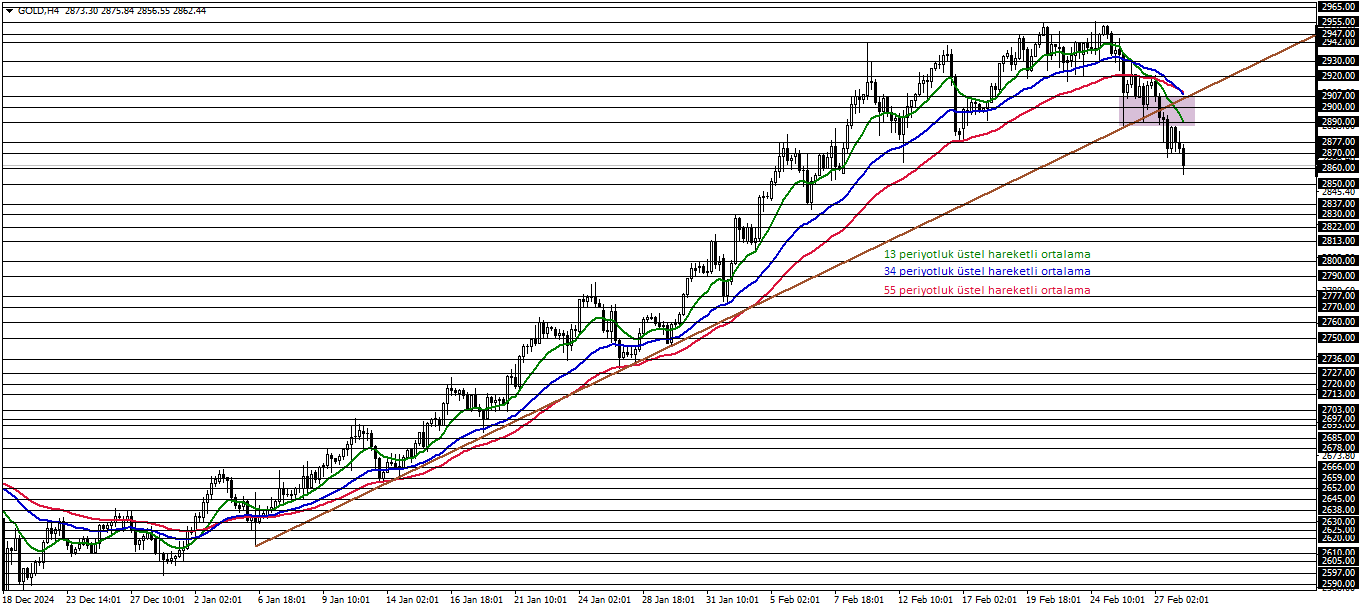The width and height of the screenshot is (1362, 611).
Task: Click the 2965.00 price level label
Action: pyautogui.click(x=1337, y=6)
